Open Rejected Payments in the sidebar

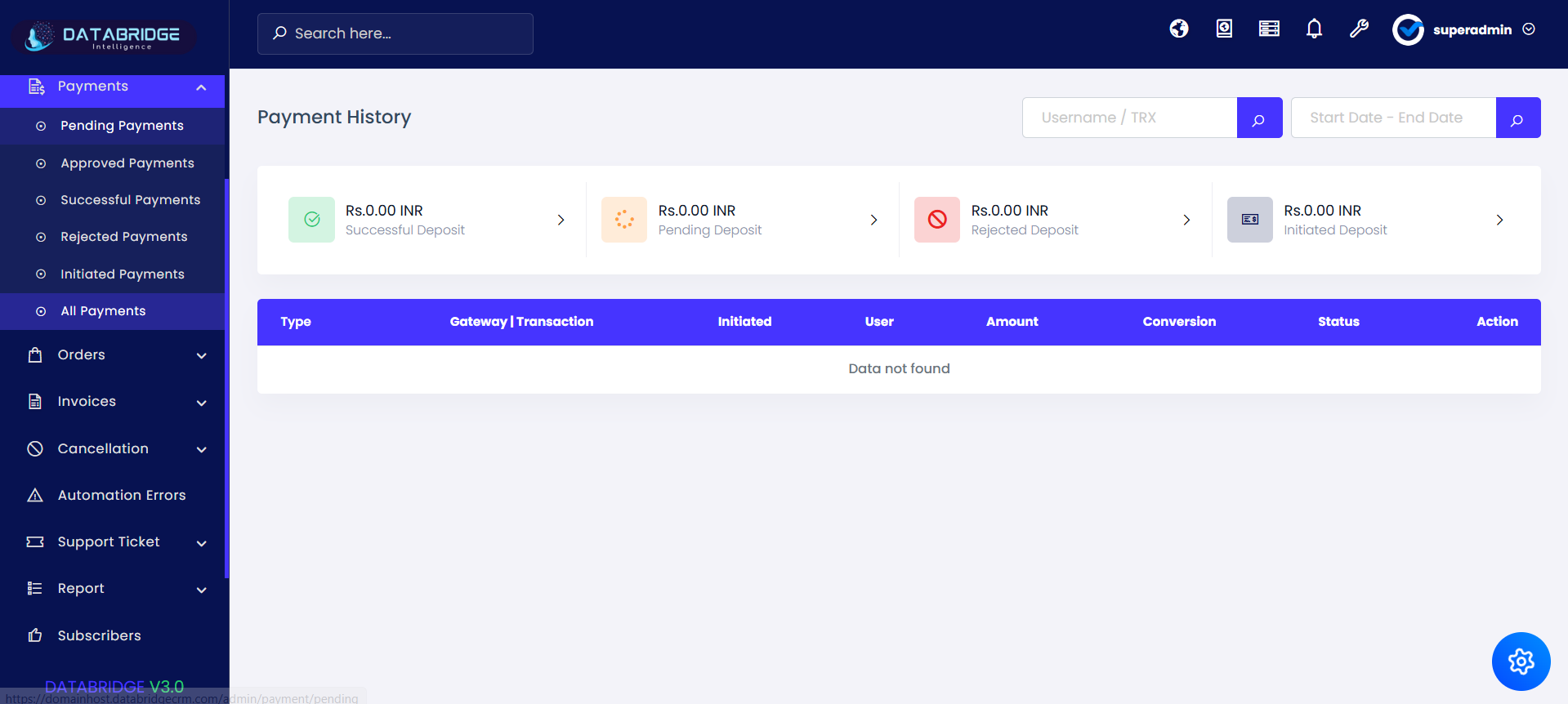tap(113, 237)
